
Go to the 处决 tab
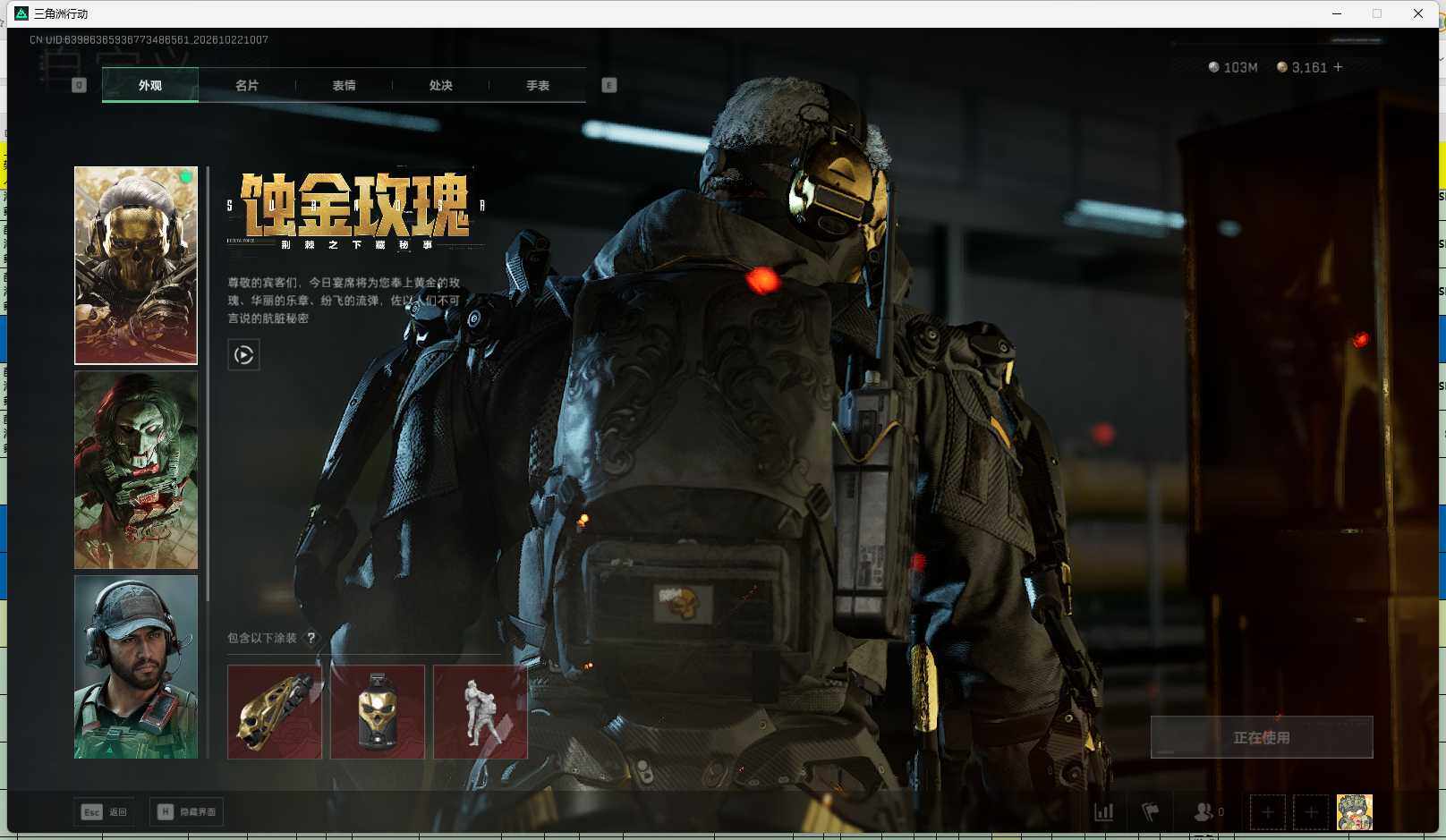[440, 85]
